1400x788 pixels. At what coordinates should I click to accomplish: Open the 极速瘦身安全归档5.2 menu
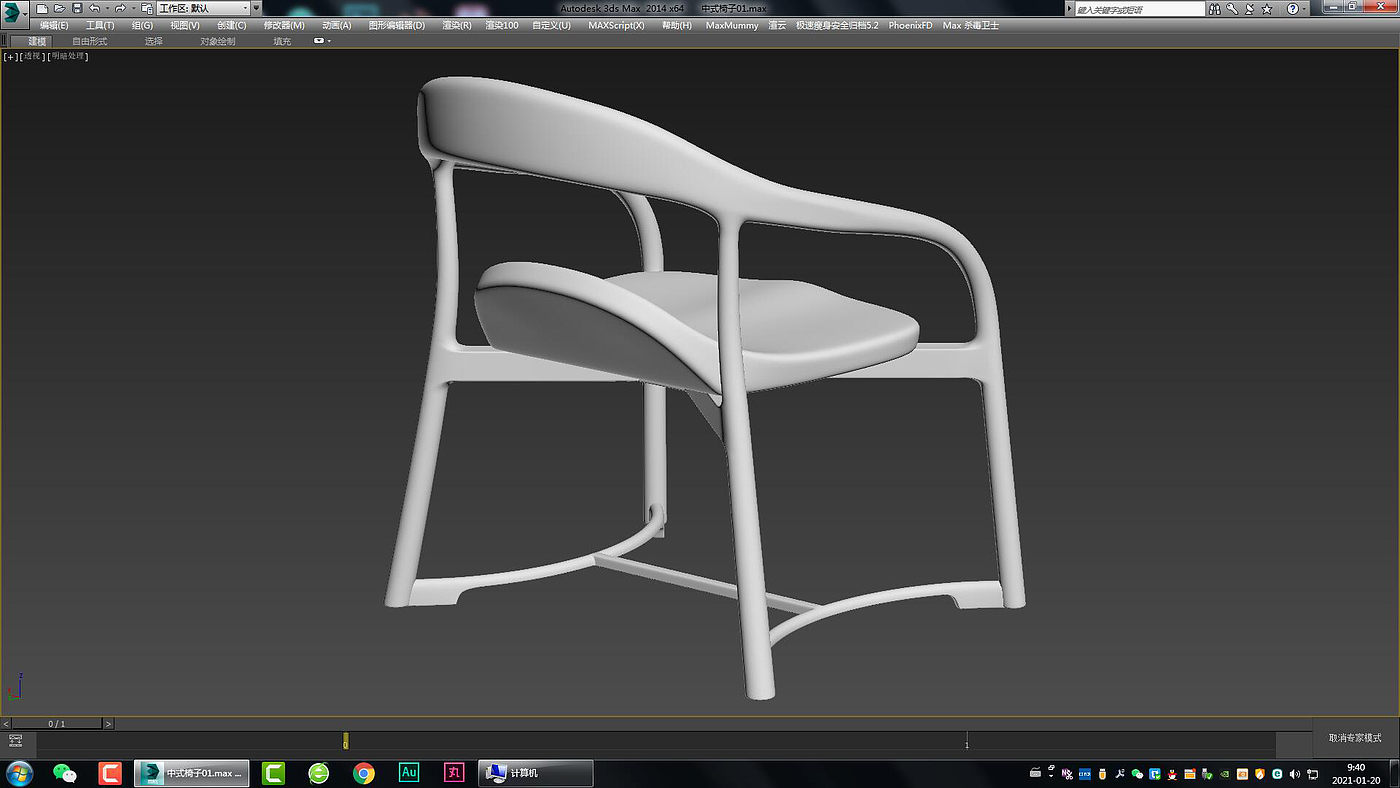[x=837, y=25]
